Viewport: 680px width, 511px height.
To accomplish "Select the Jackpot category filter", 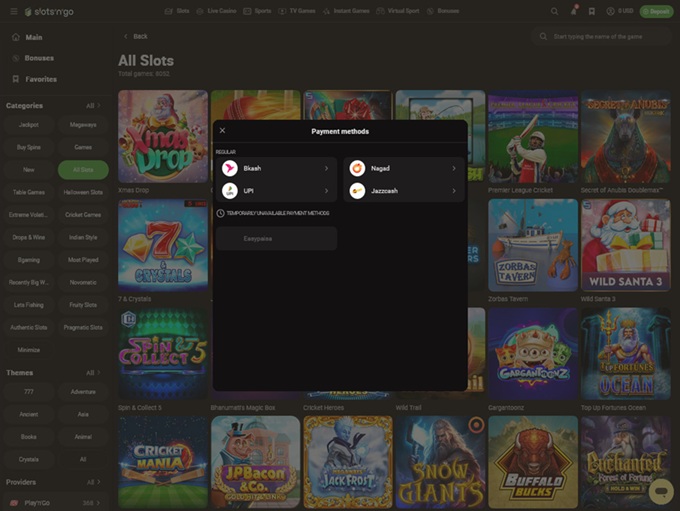I will [x=28, y=125].
